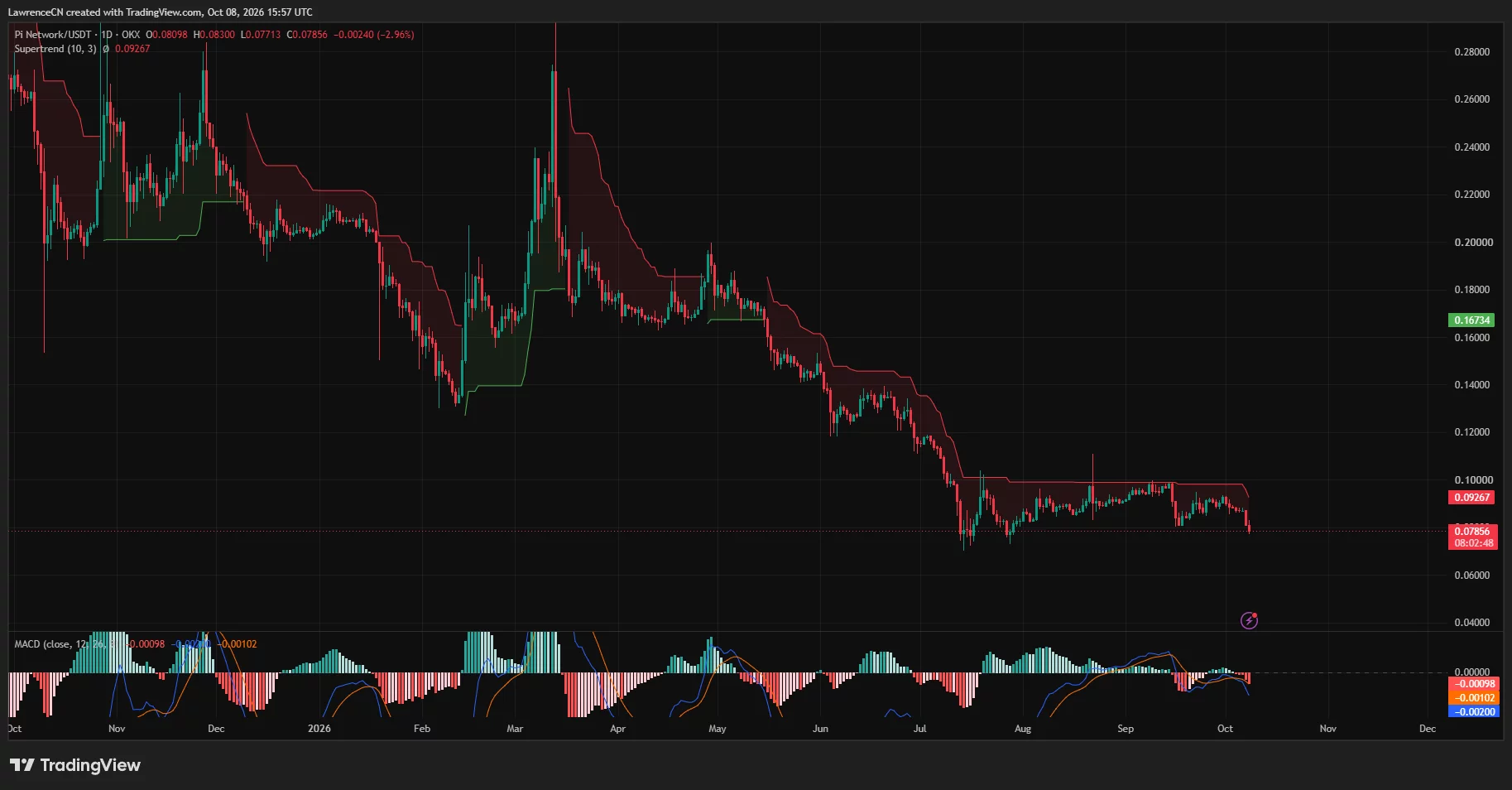
Task: Click the orange −0.00102 MACD axis tag
Action: tap(1475, 698)
